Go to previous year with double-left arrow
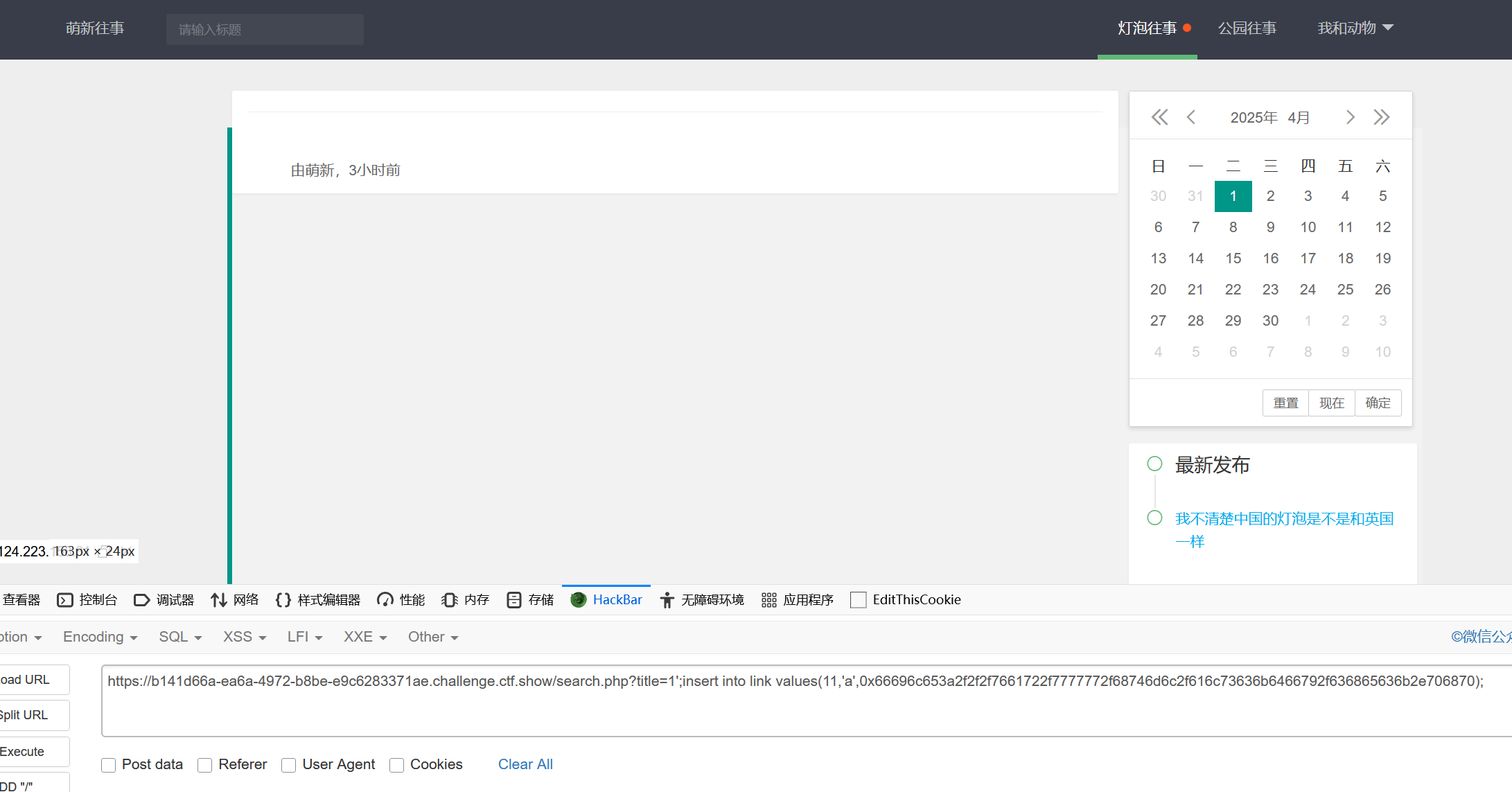The image size is (1512, 792). pos(1159,117)
